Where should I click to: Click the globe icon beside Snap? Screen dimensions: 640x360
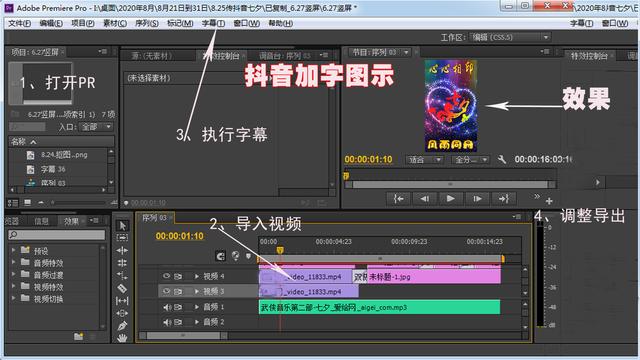236,256
